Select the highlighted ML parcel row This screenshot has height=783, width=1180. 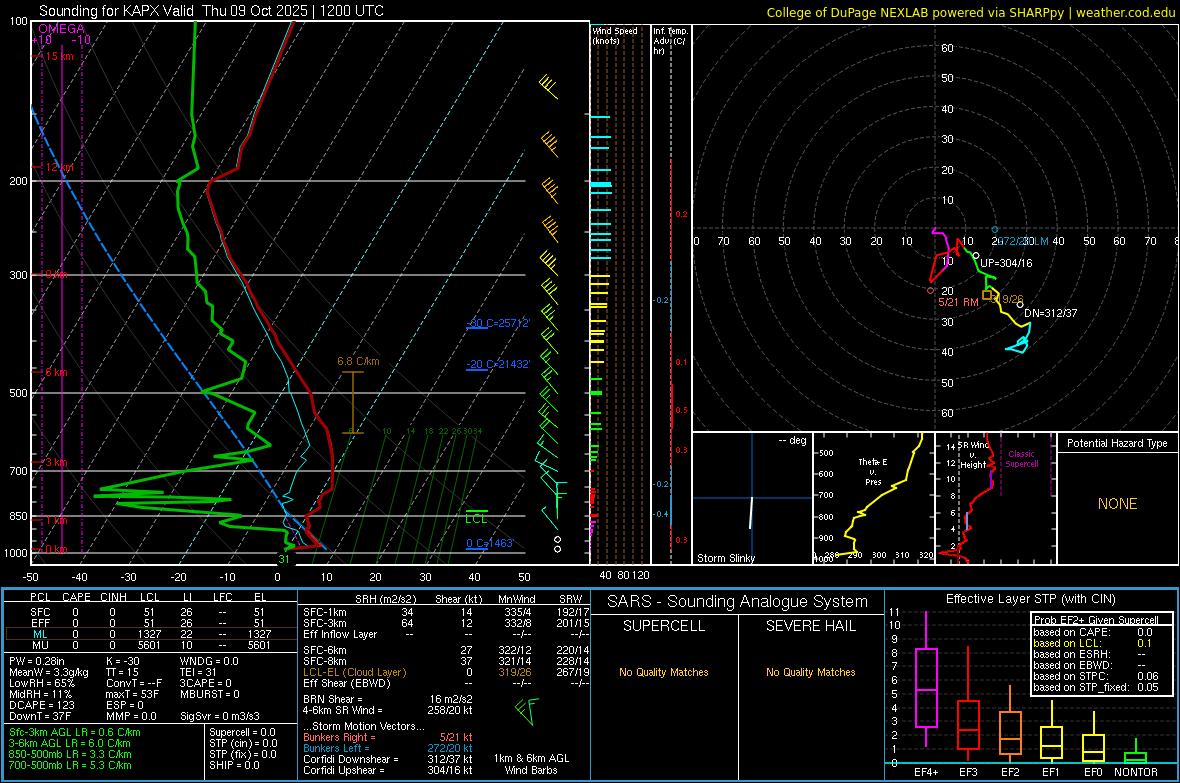pos(151,634)
